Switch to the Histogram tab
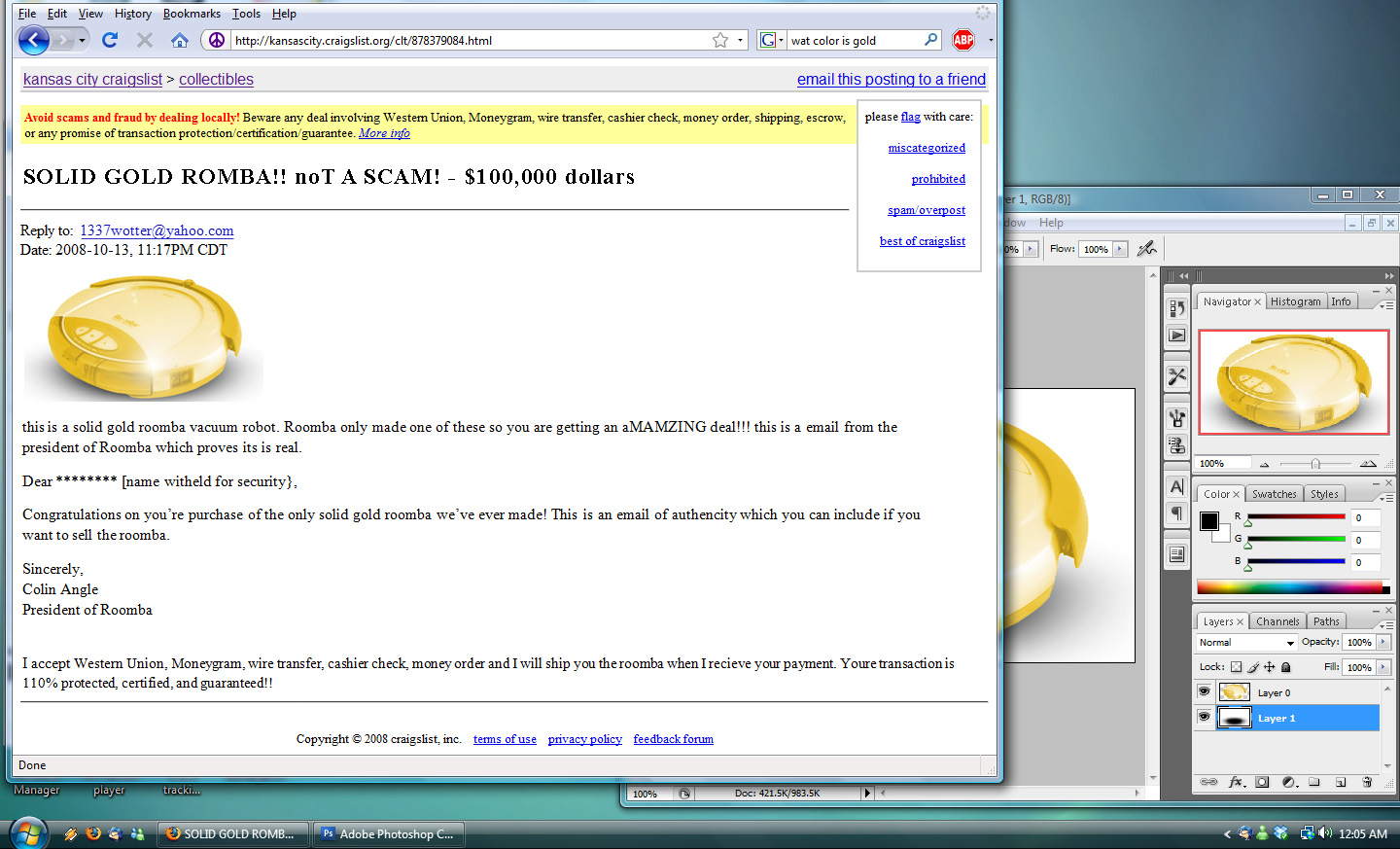The image size is (1400, 849). [1295, 301]
